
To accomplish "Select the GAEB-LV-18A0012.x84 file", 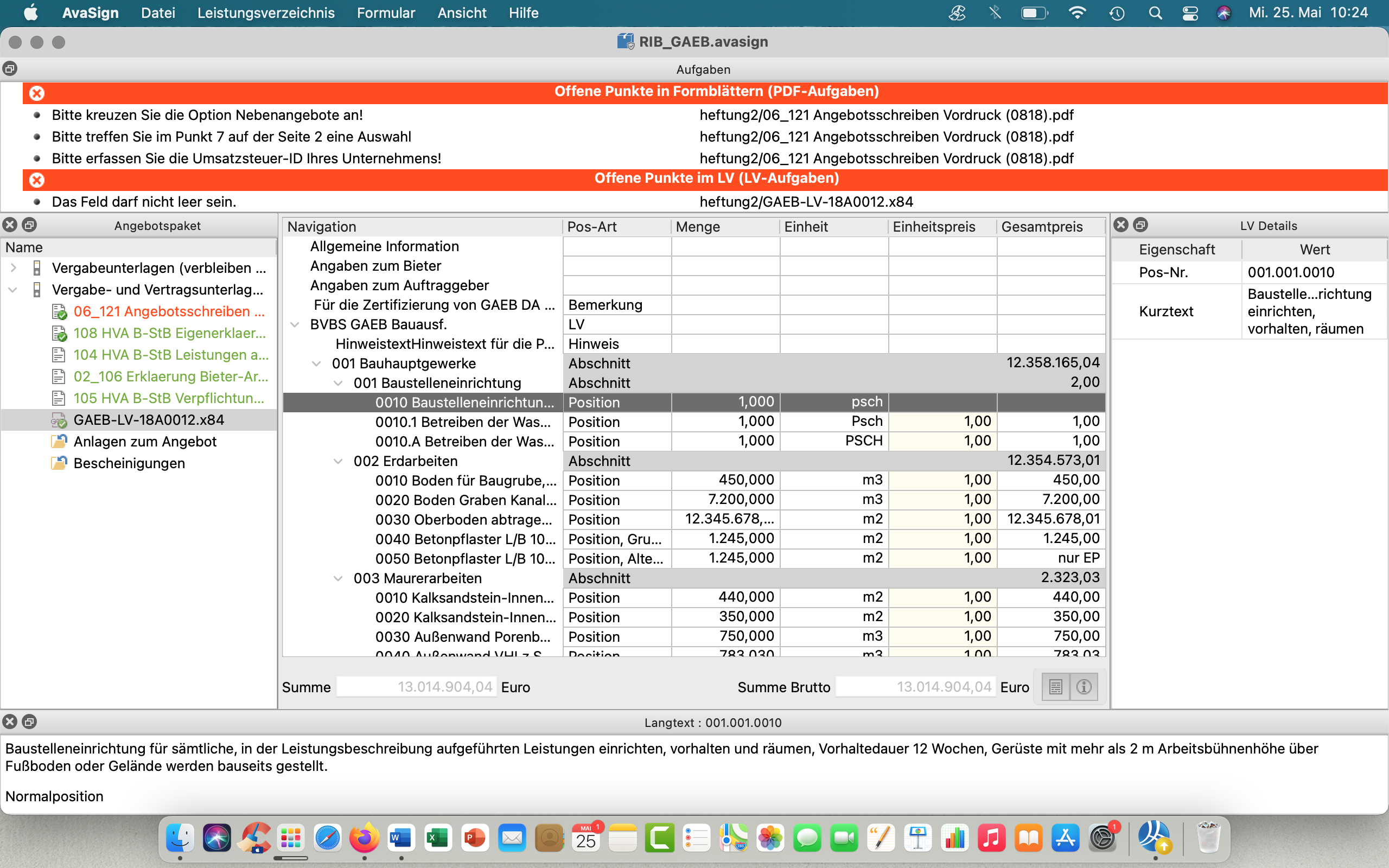I will (x=148, y=420).
